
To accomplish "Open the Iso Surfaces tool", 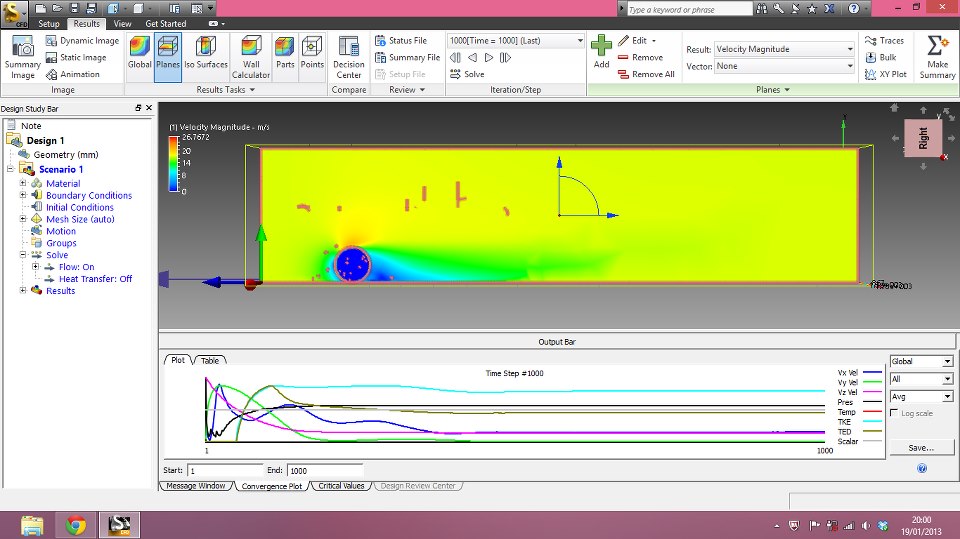I will (206, 53).
